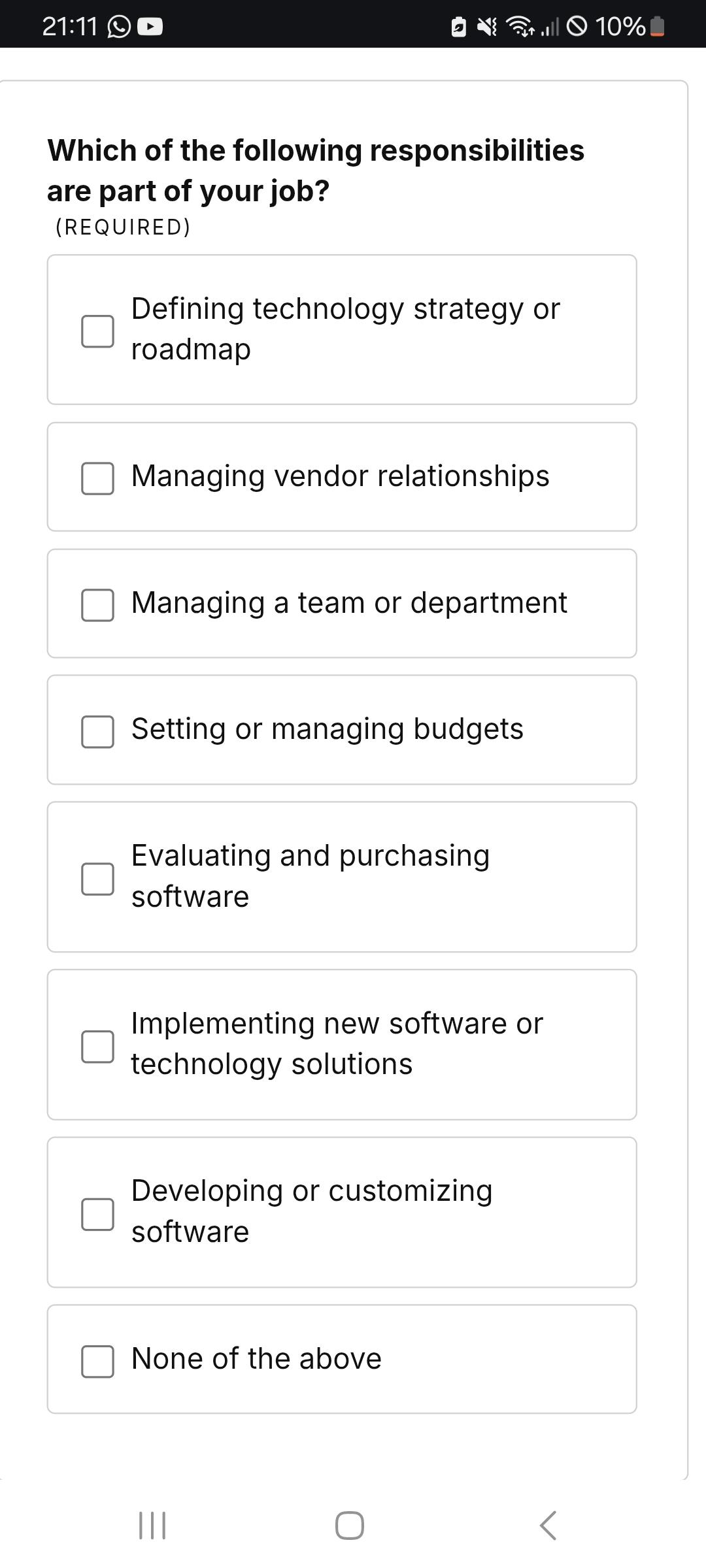
Task: Enable the 'Setting or managing budgets' checkbox
Action: pyautogui.click(x=97, y=731)
